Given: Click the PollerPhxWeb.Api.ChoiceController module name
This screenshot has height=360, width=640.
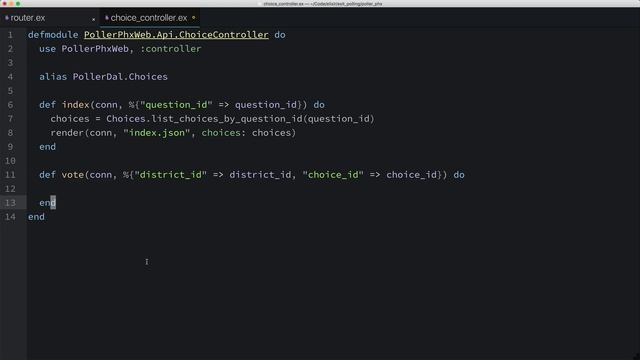Looking at the screenshot, I should coord(176,35).
